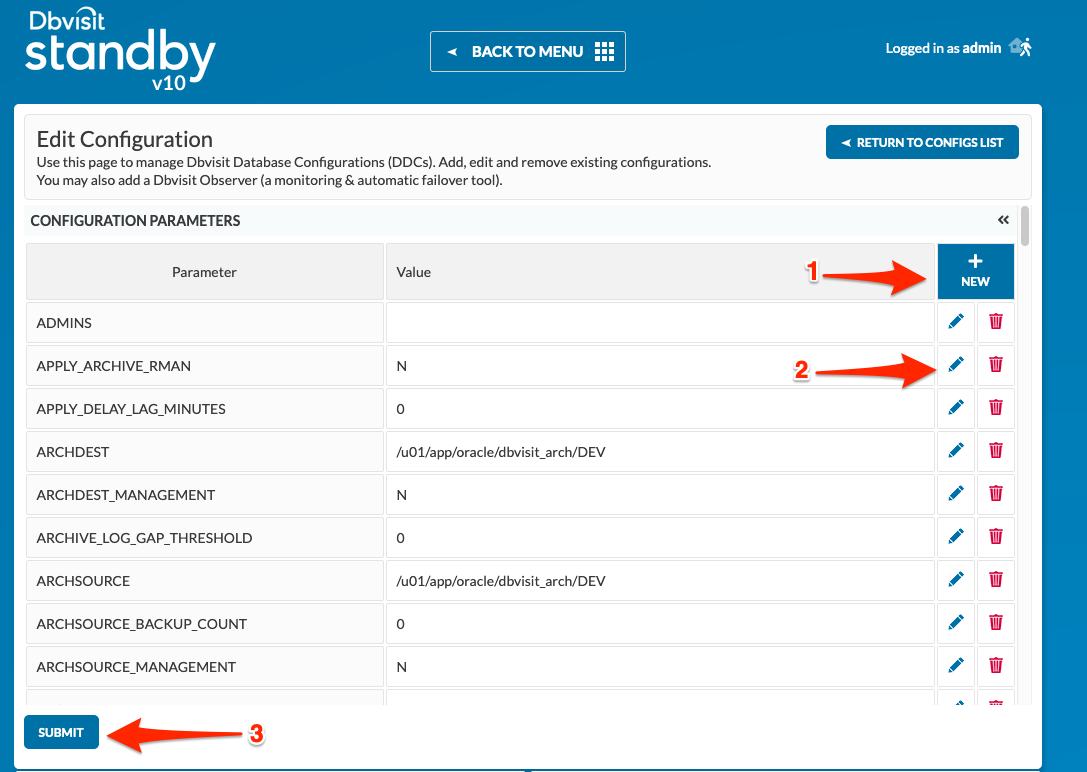Edit ARCHSOURCE_BACKUP_COUNT with its pencil icon
Image resolution: width=1087 pixels, height=772 pixels.
click(955, 622)
